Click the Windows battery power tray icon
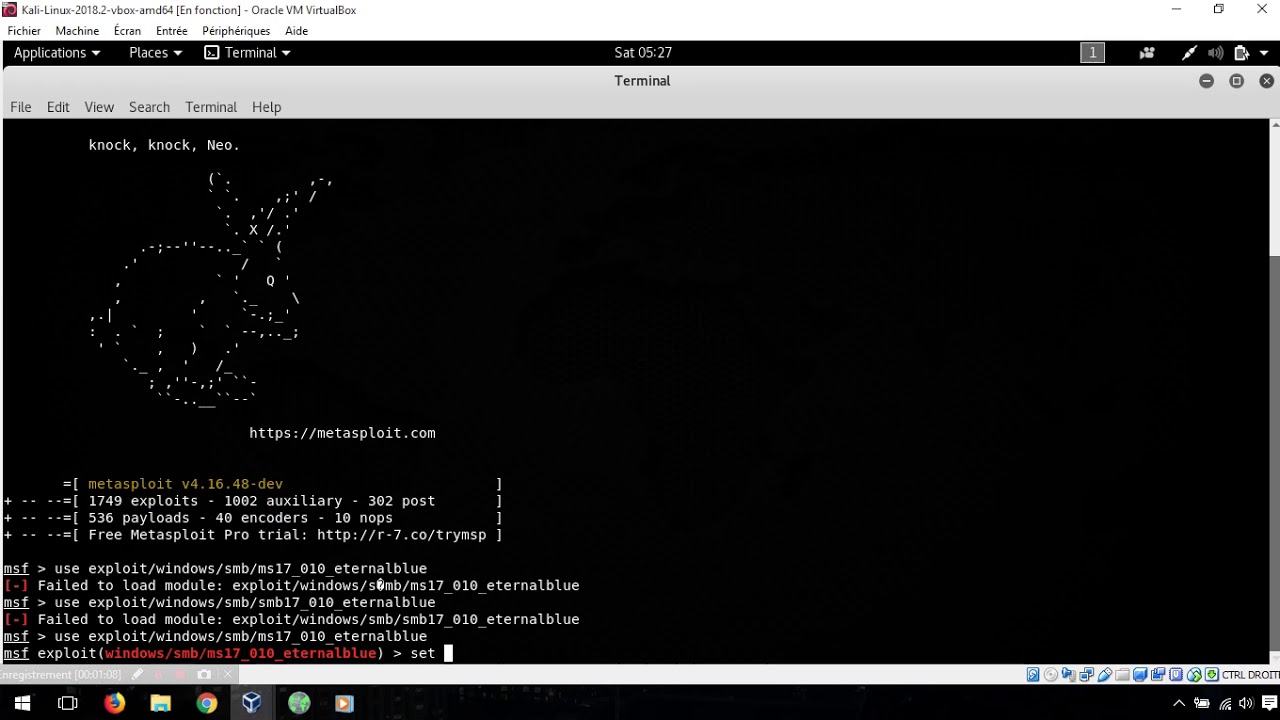 coord(1202,703)
